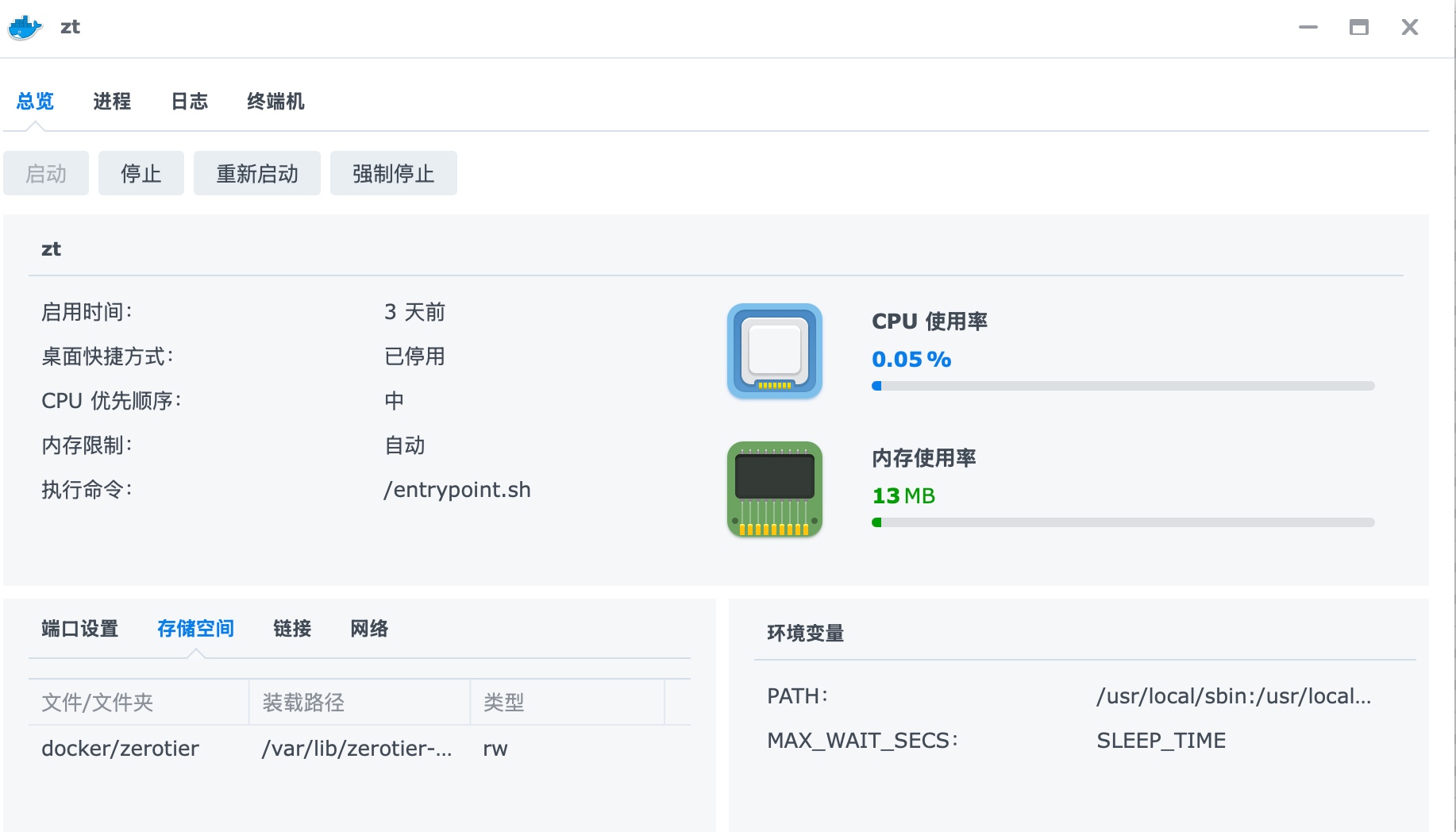
Task: Click the CPU 优先顺序 label
Action: pyautogui.click(x=112, y=401)
